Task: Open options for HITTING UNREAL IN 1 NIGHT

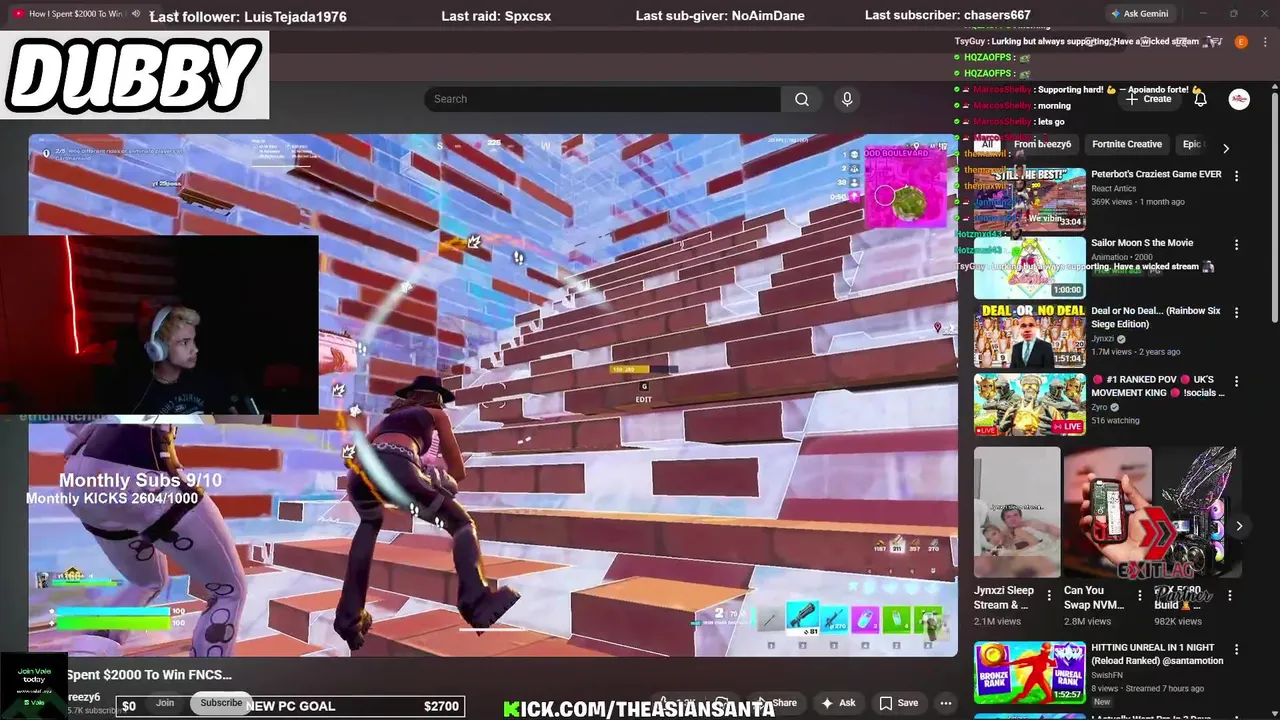Action: click(x=1236, y=649)
